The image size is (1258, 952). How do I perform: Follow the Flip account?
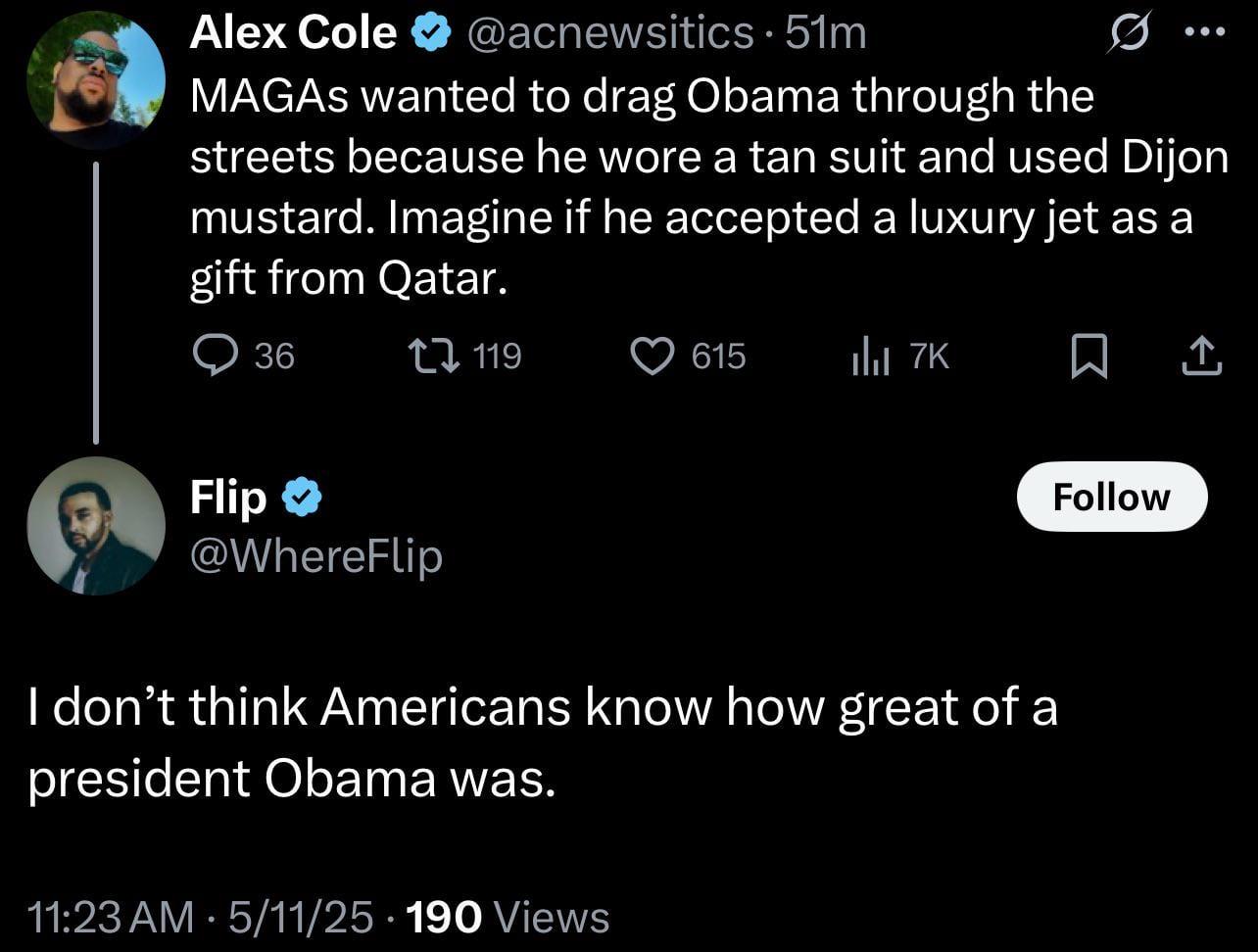tap(1111, 497)
